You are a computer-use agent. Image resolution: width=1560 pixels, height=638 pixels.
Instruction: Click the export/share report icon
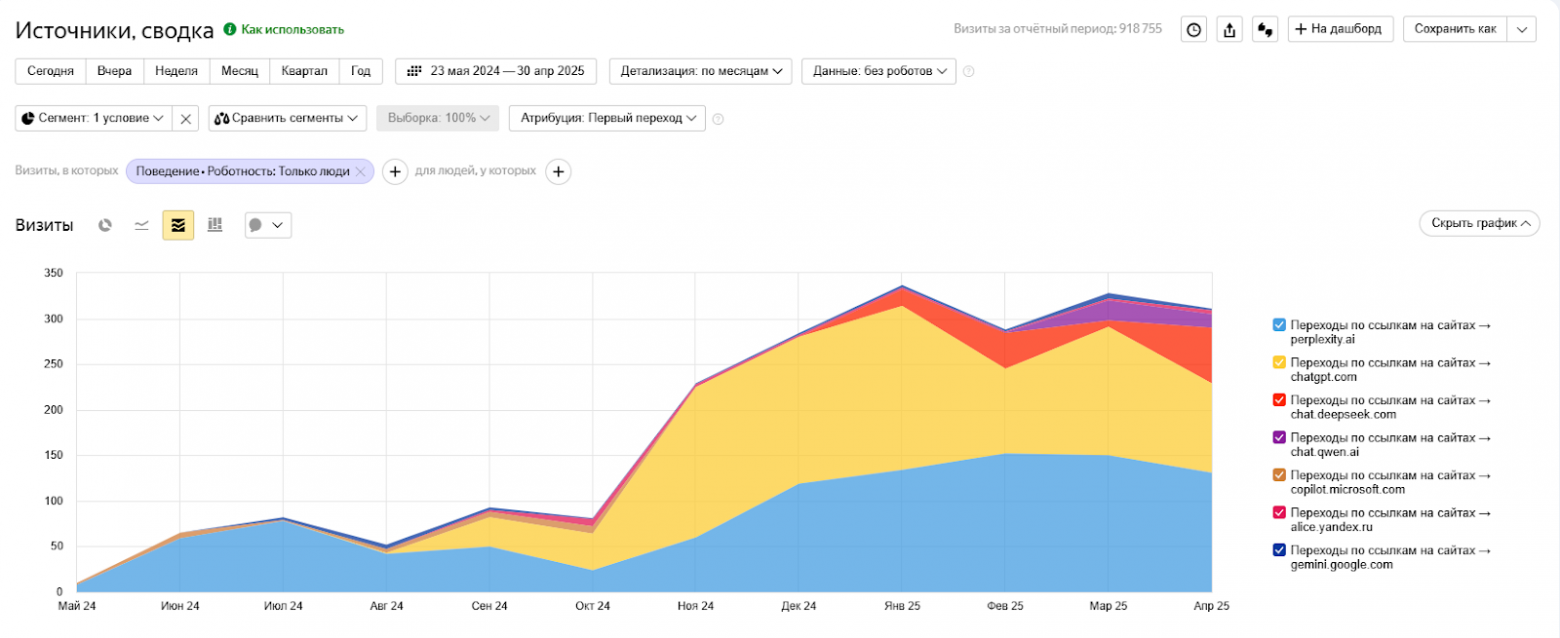tap(1229, 29)
